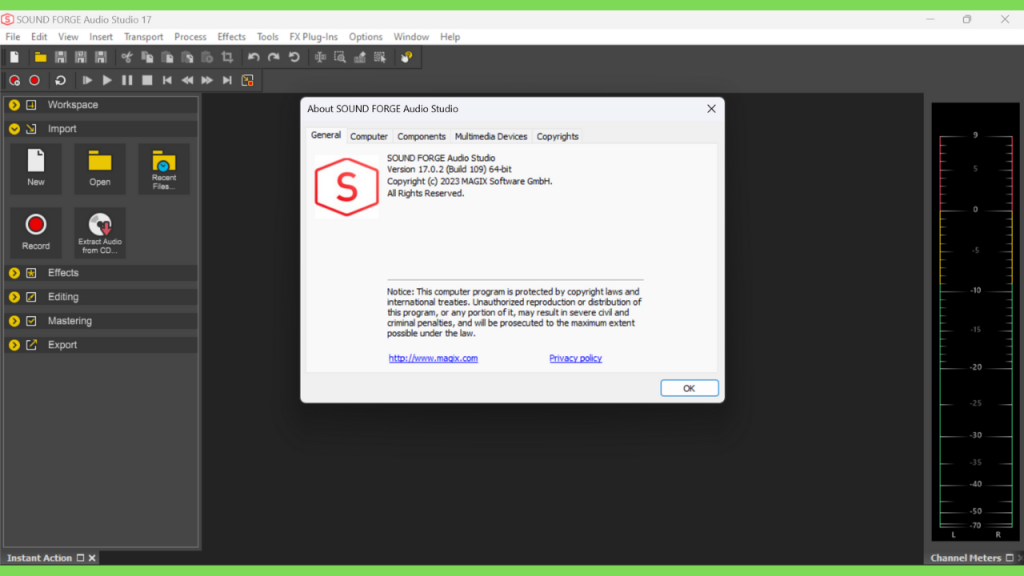Click the Copy icon in the toolbar
Screen dimensions: 1024x576
click(x=147, y=57)
